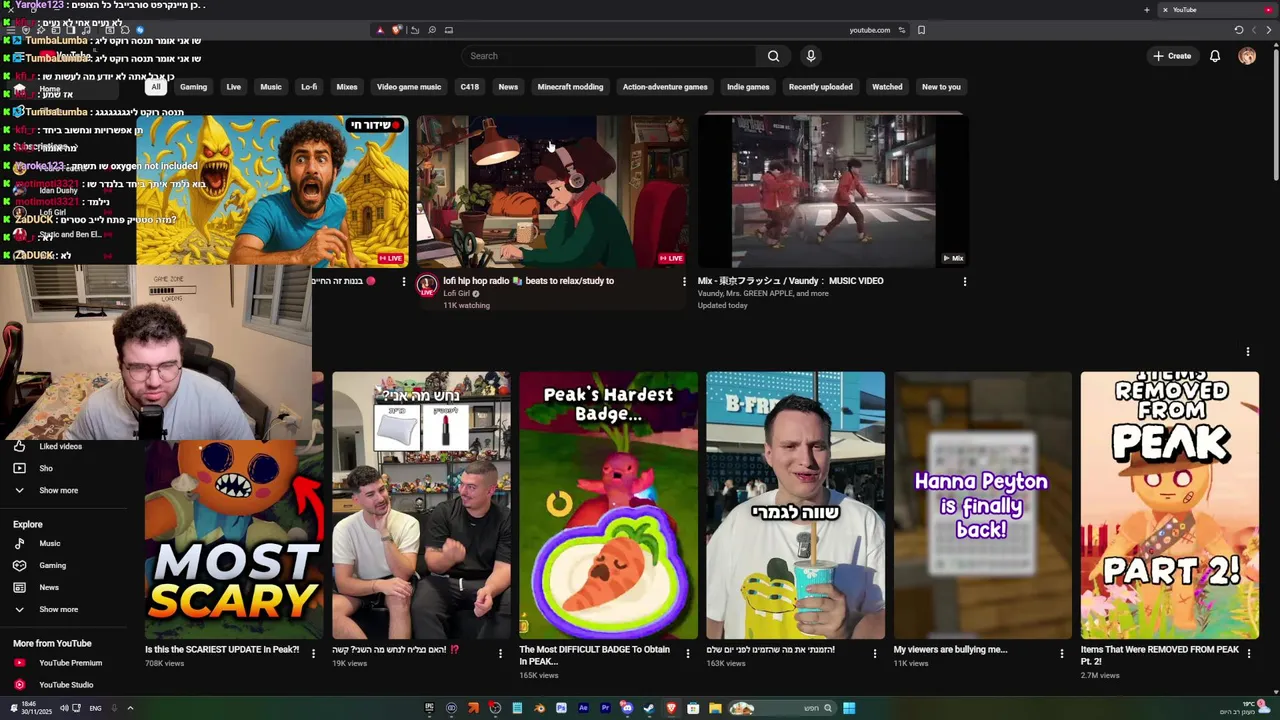Viewport: 1280px width, 720px height.
Task: Open a new browser tab with plus
Action: tap(1147, 10)
